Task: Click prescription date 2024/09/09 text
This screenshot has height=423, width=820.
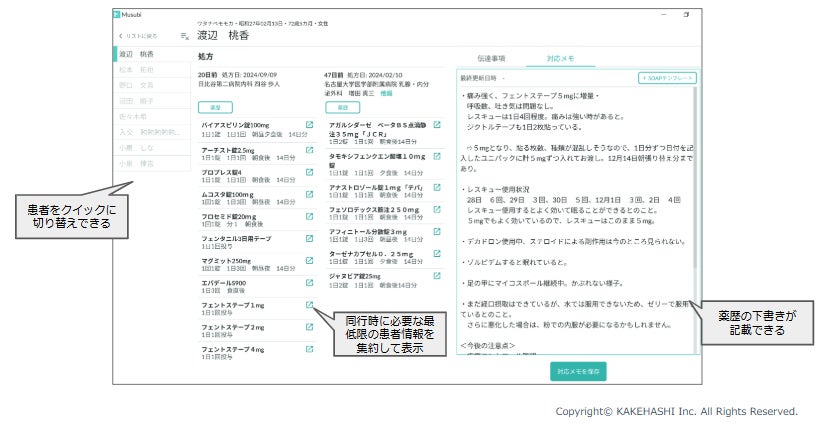Action: tap(249, 75)
